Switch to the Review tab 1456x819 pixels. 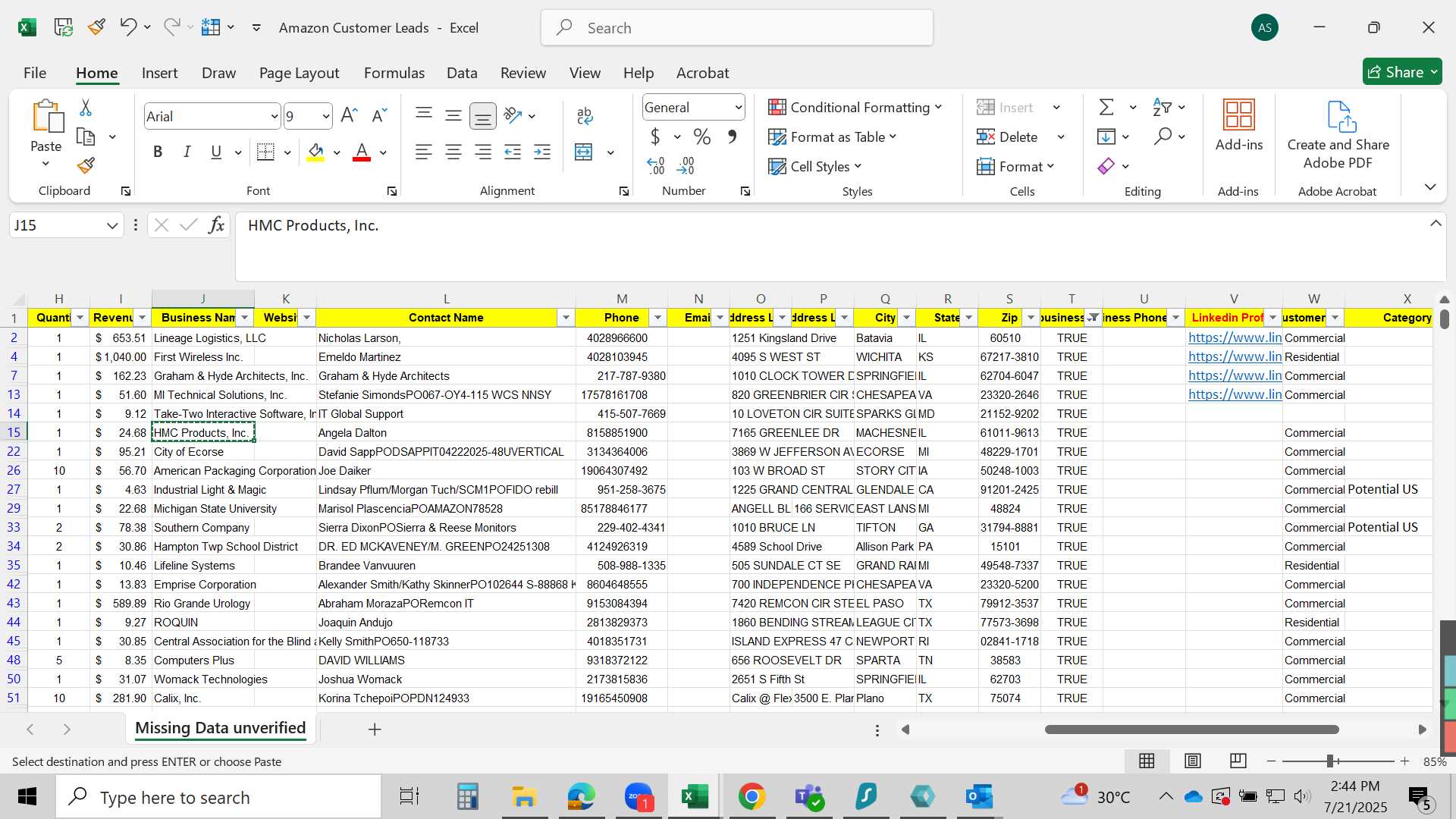tap(522, 73)
